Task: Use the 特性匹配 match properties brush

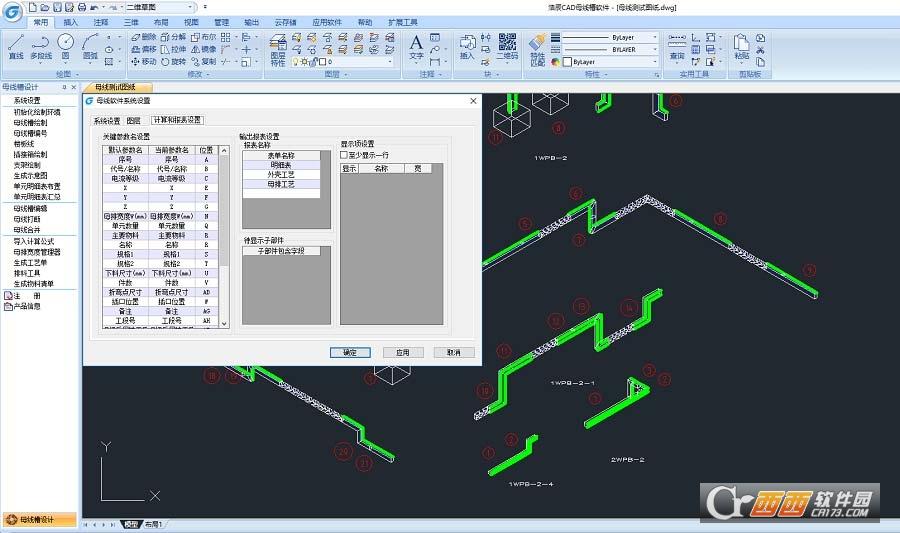Action: [537, 50]
